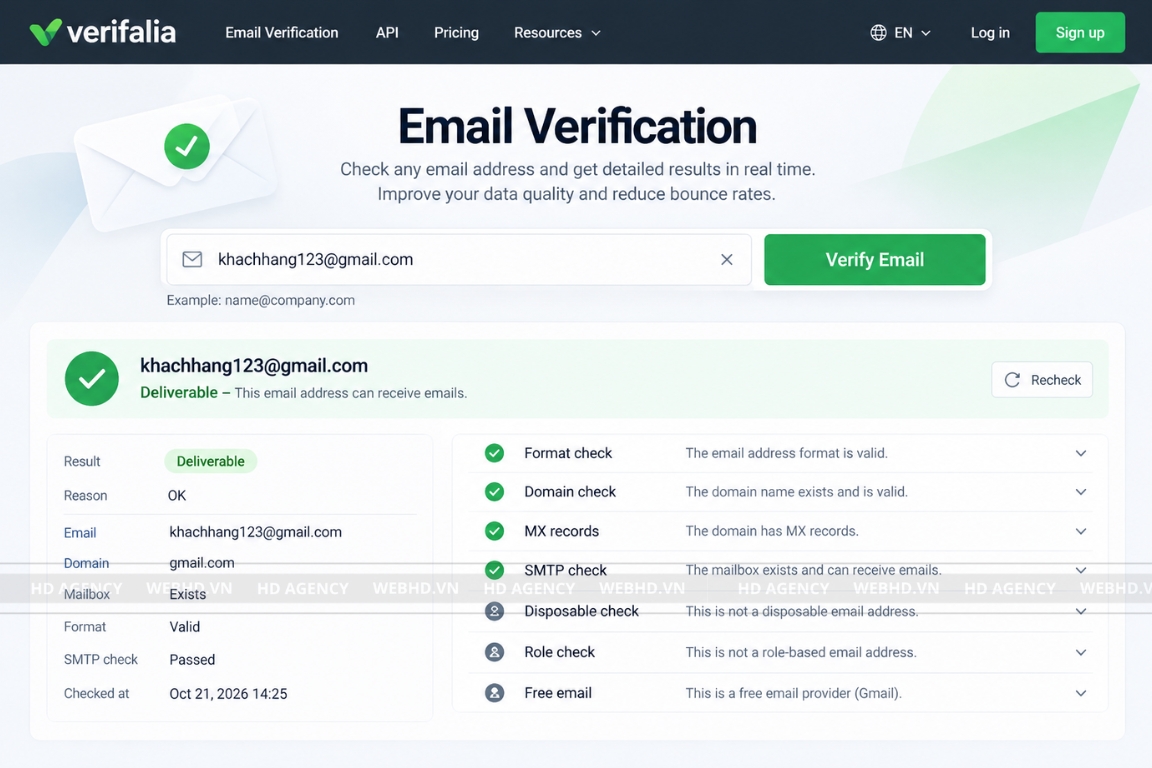Viewport: 1152px width, 768px height.
Task: Expand the Domain check row chevron
Action: point(1081,492)
